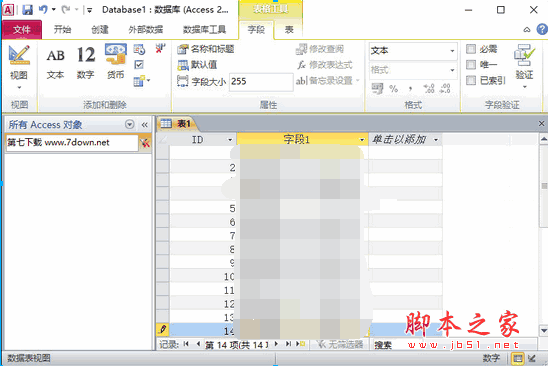Switch to design view status icon
Image resolution: width=548 pixels, height=366 pixels.
point(532,358)
